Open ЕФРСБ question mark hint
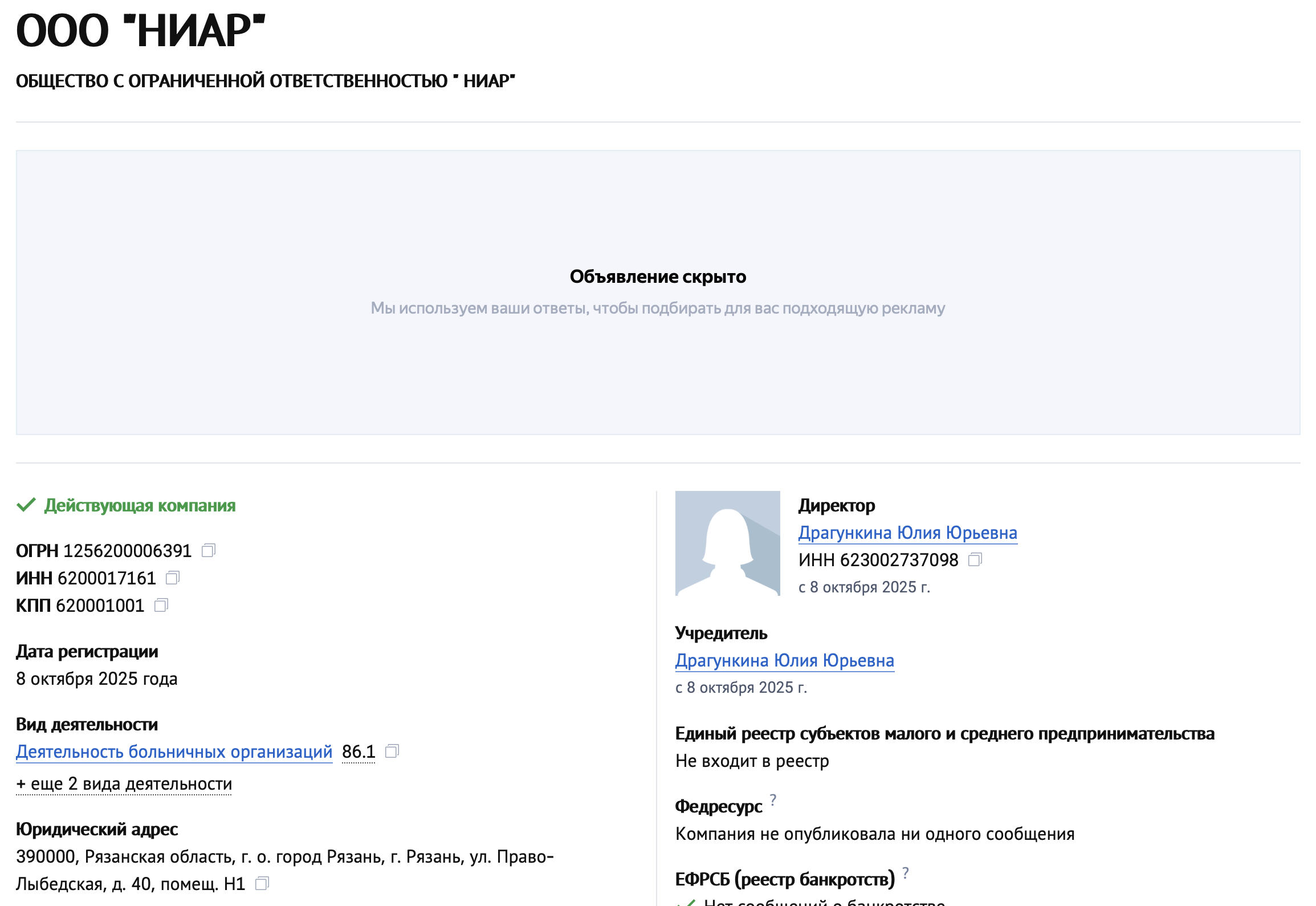 click(906, 873)
